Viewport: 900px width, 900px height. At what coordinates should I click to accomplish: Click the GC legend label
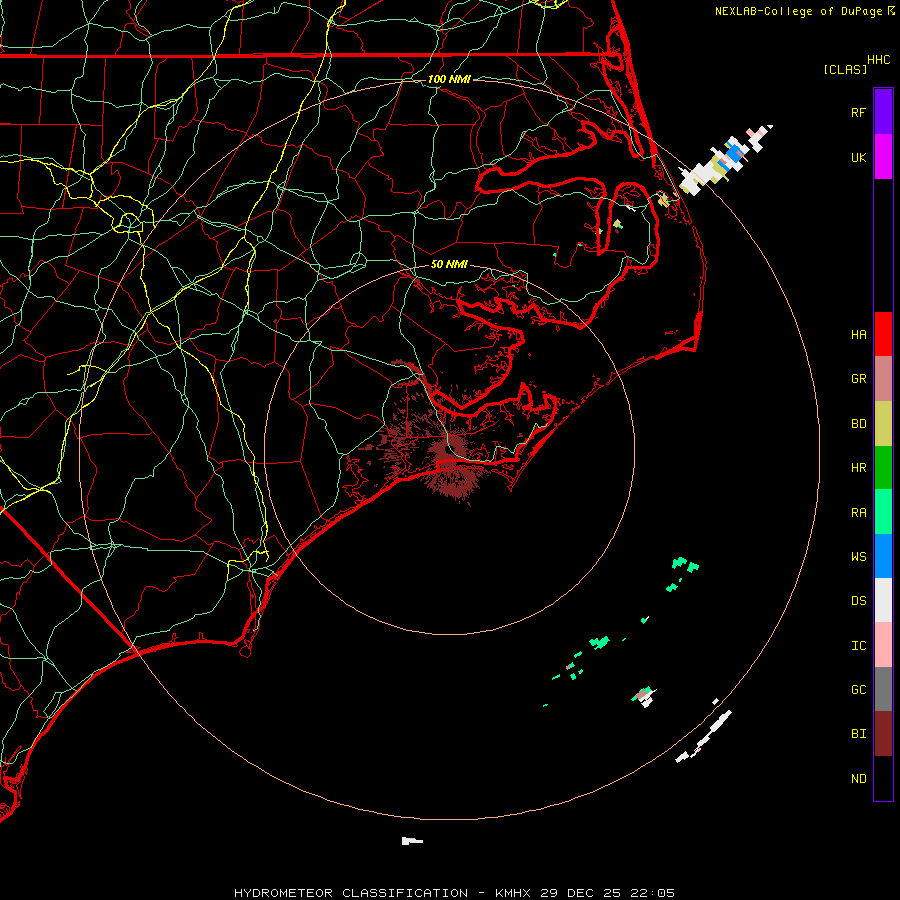coord(858,689)
